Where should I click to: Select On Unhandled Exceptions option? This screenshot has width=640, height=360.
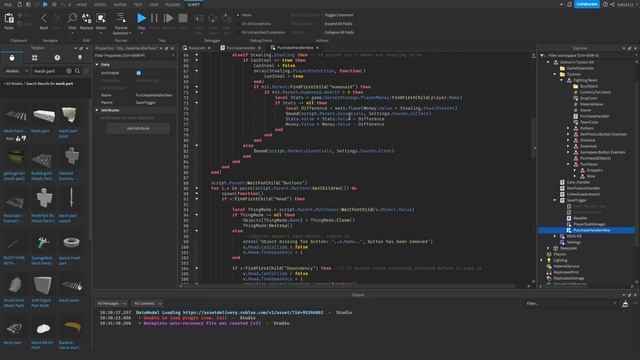tap(263, 32)
